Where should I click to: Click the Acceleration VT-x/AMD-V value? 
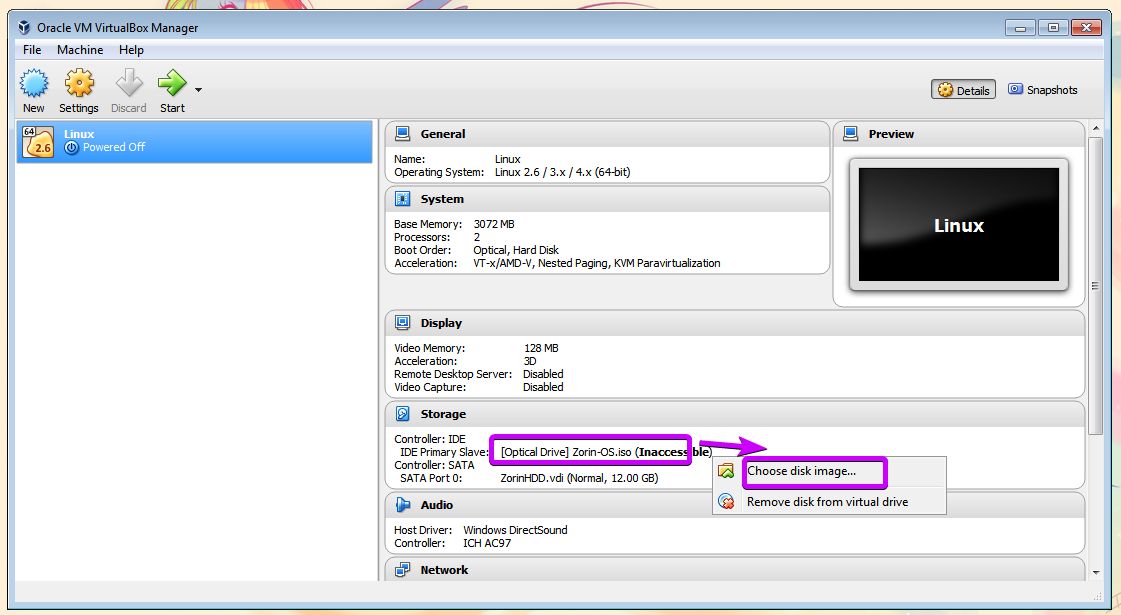tap(597, 263)
